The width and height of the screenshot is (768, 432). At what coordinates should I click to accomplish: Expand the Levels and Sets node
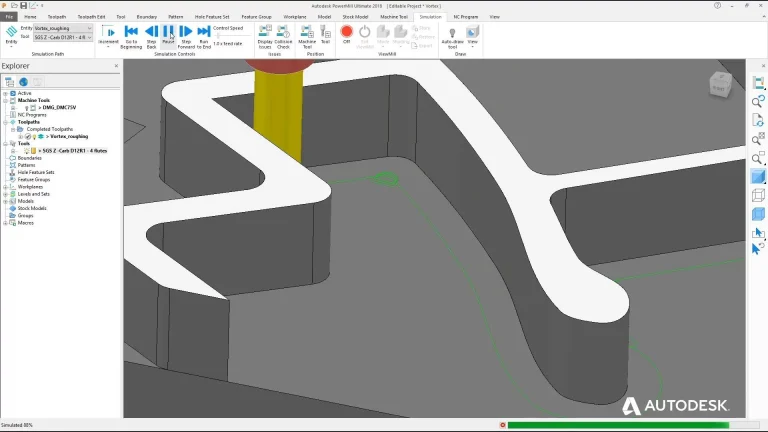coord(5,194)
